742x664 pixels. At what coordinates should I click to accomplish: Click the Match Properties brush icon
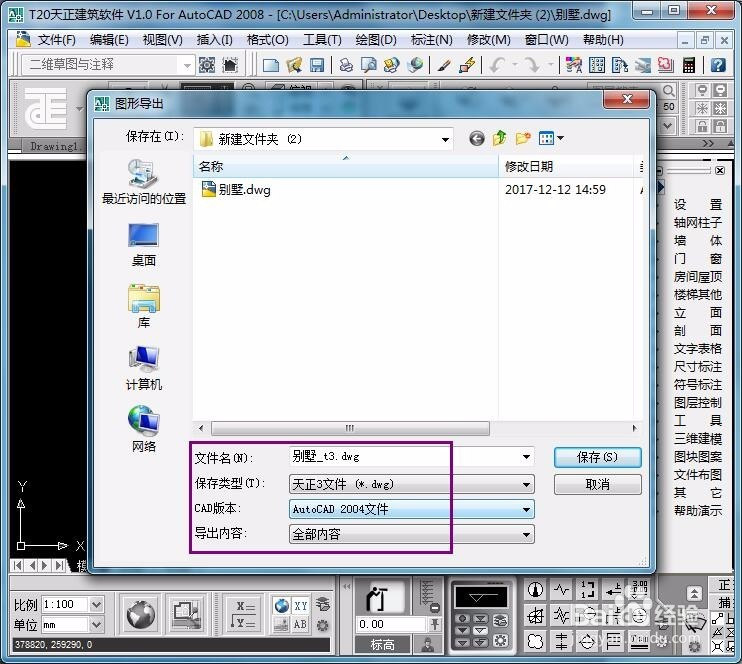(x=444, y=65)
